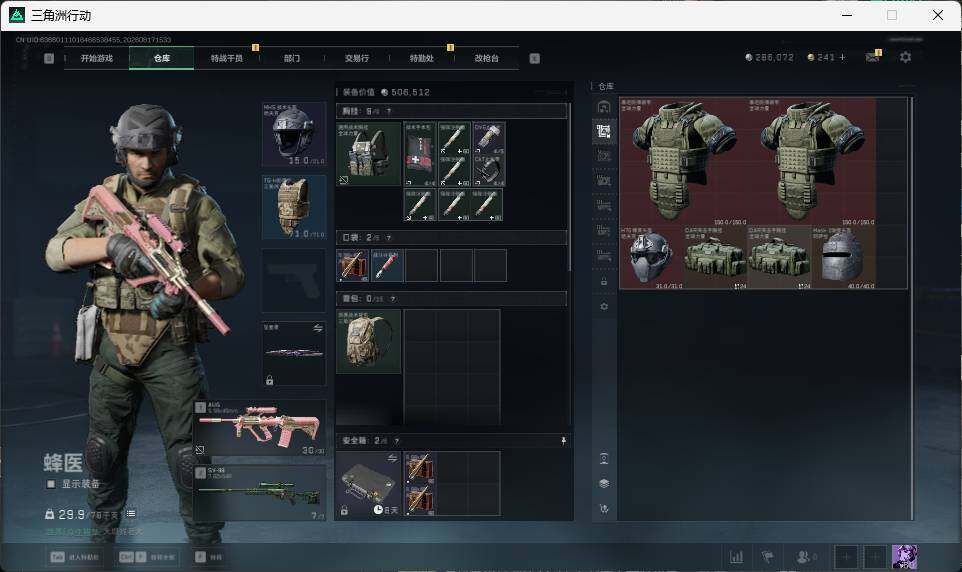This screenshot has width=962, height=572.
Task: Toggle the 显示装备 checkbox
Action: [x=51, y=484]
